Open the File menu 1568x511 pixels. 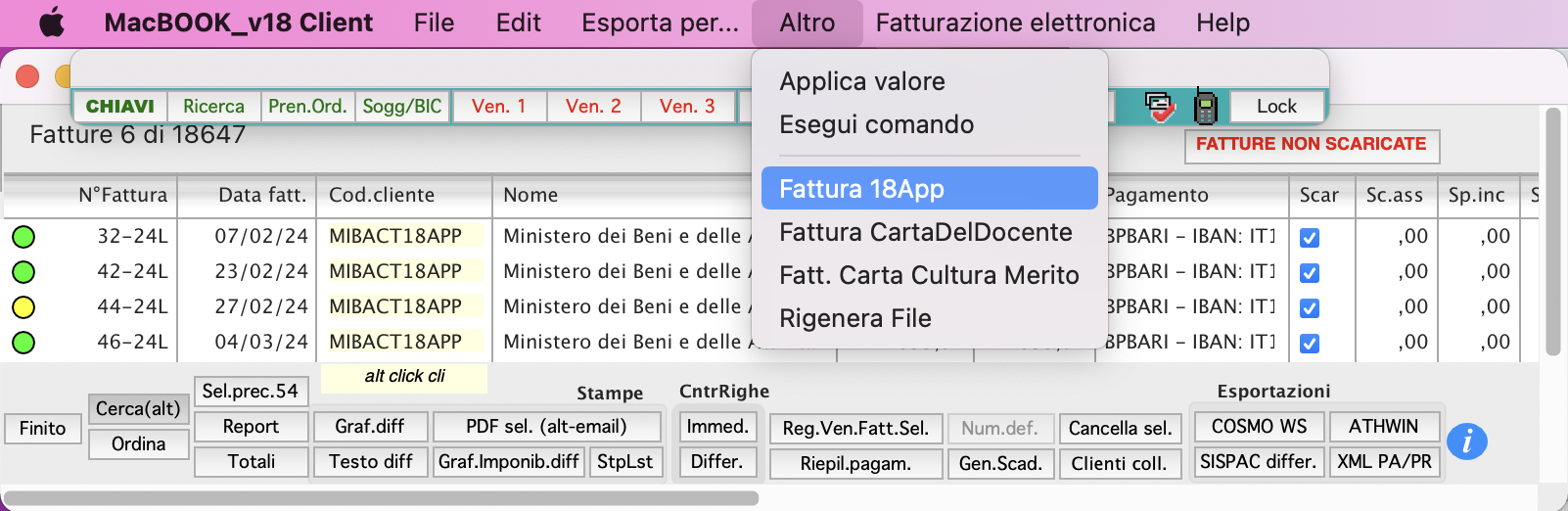[x=434, y=23]
